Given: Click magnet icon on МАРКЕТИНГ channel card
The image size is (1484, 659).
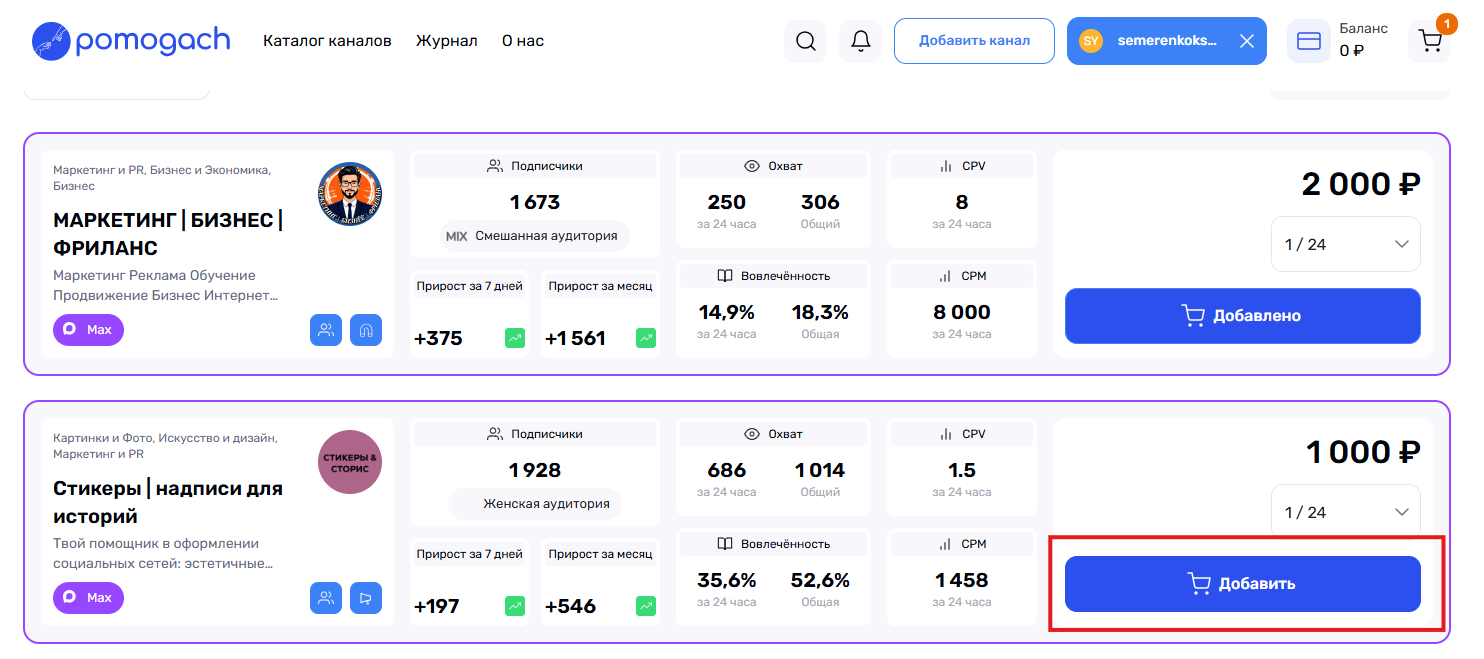Looking at the screenshot, I should (x=366, y=330).
